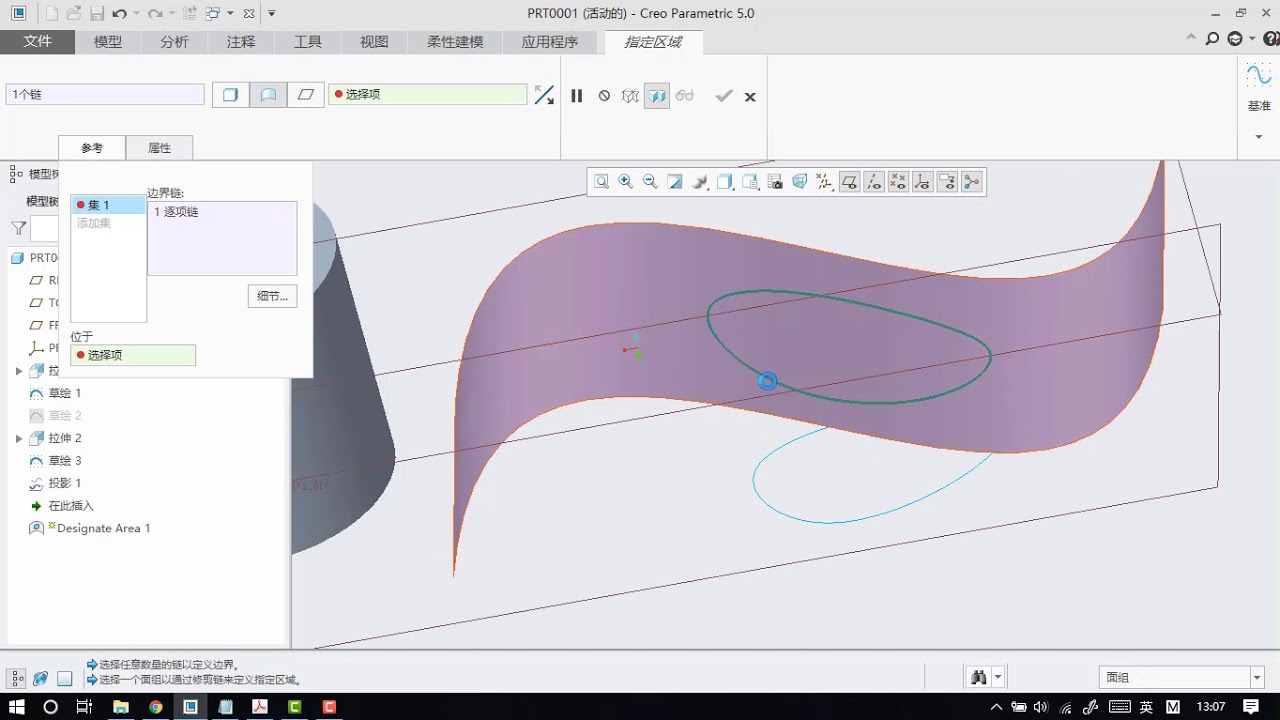Switch to the 视图 ribbon tab
This screenshot has width=1280, height=720.
[374, 42]
